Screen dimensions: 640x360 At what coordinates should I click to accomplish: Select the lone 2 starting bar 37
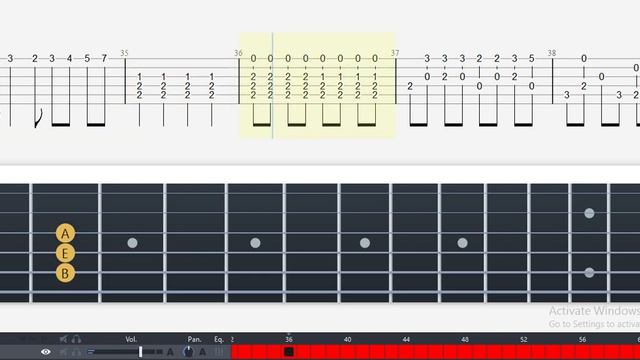[410, 86]
